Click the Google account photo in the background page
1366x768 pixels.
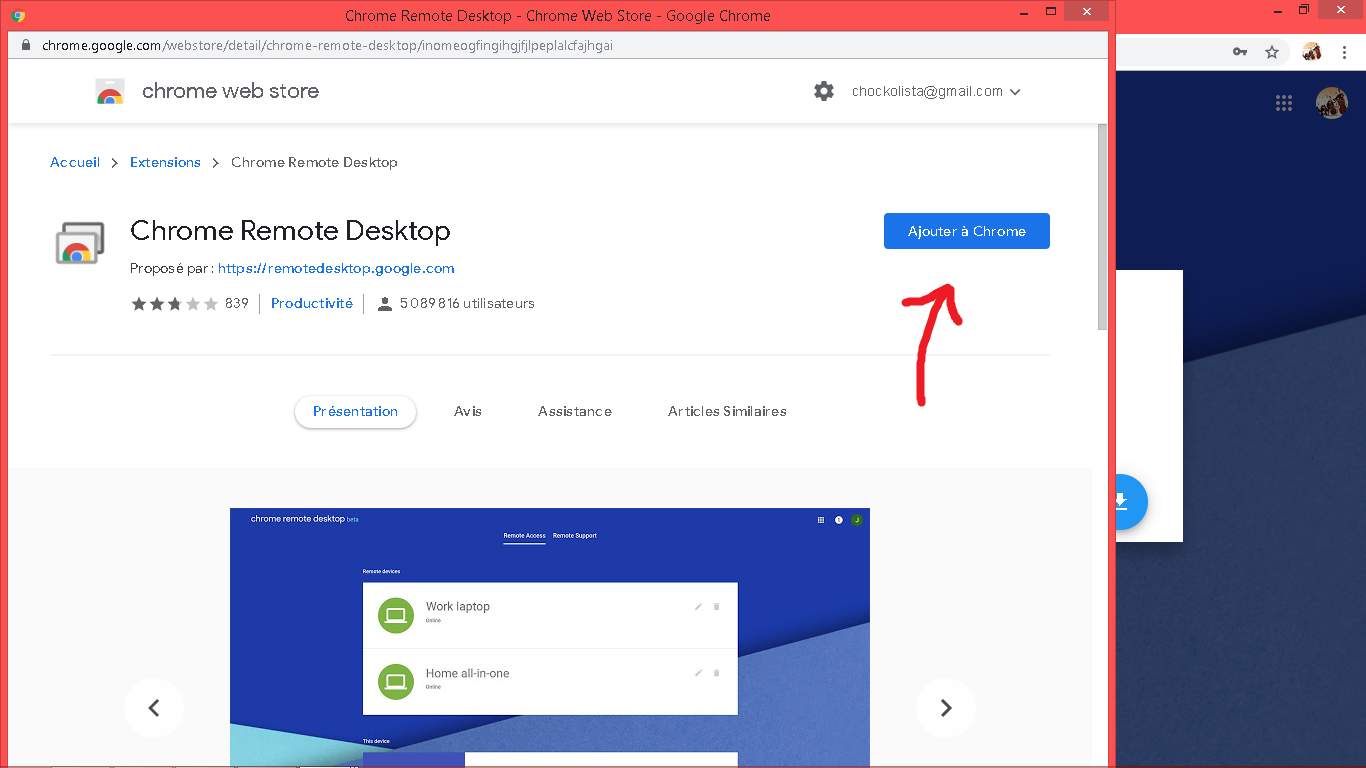pyautogui.click(x=1332, y=103)
